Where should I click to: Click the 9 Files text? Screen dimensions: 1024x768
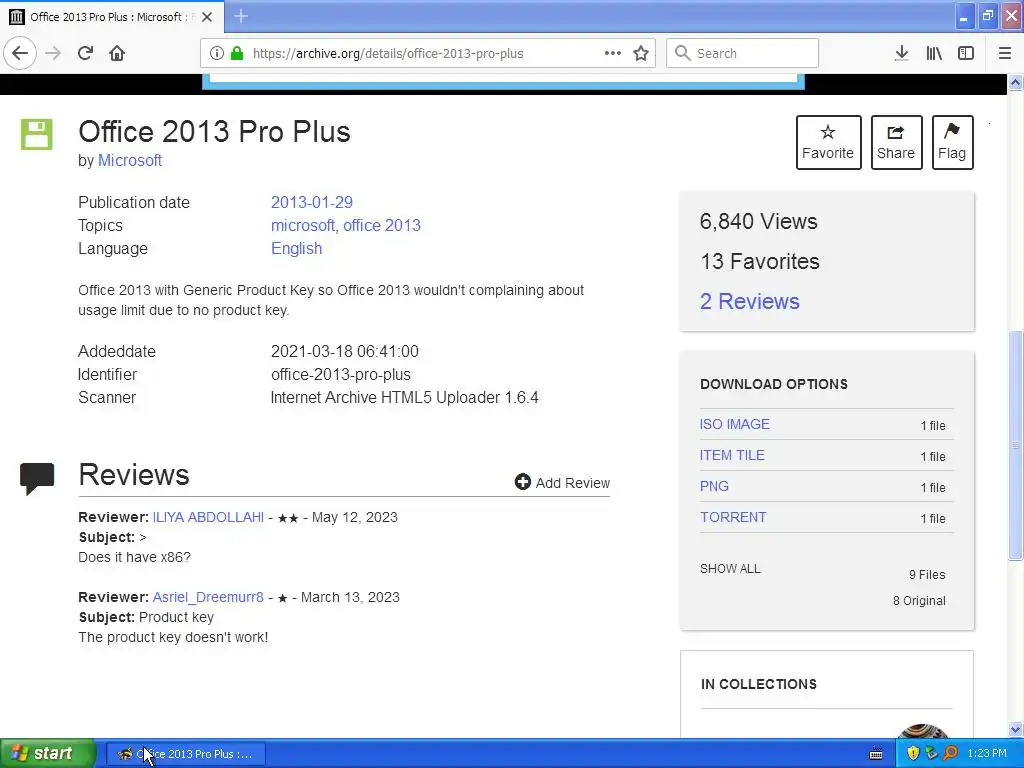pos(927,575)
